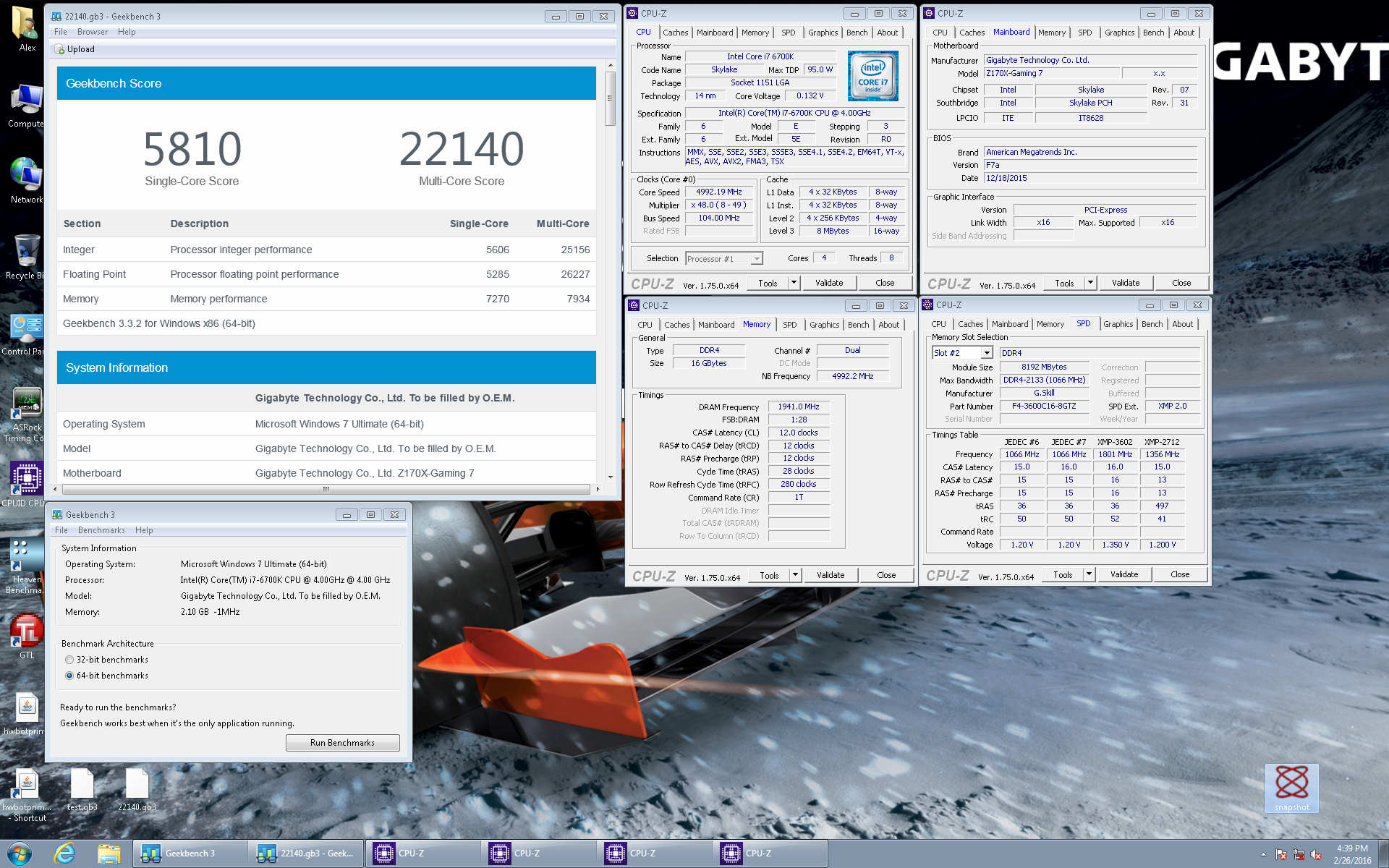Image resolution: width=1389 pixels, height=868 pixels.
Task: Open the Bench tab in the Memory window
Action: (x=858, y=325)
